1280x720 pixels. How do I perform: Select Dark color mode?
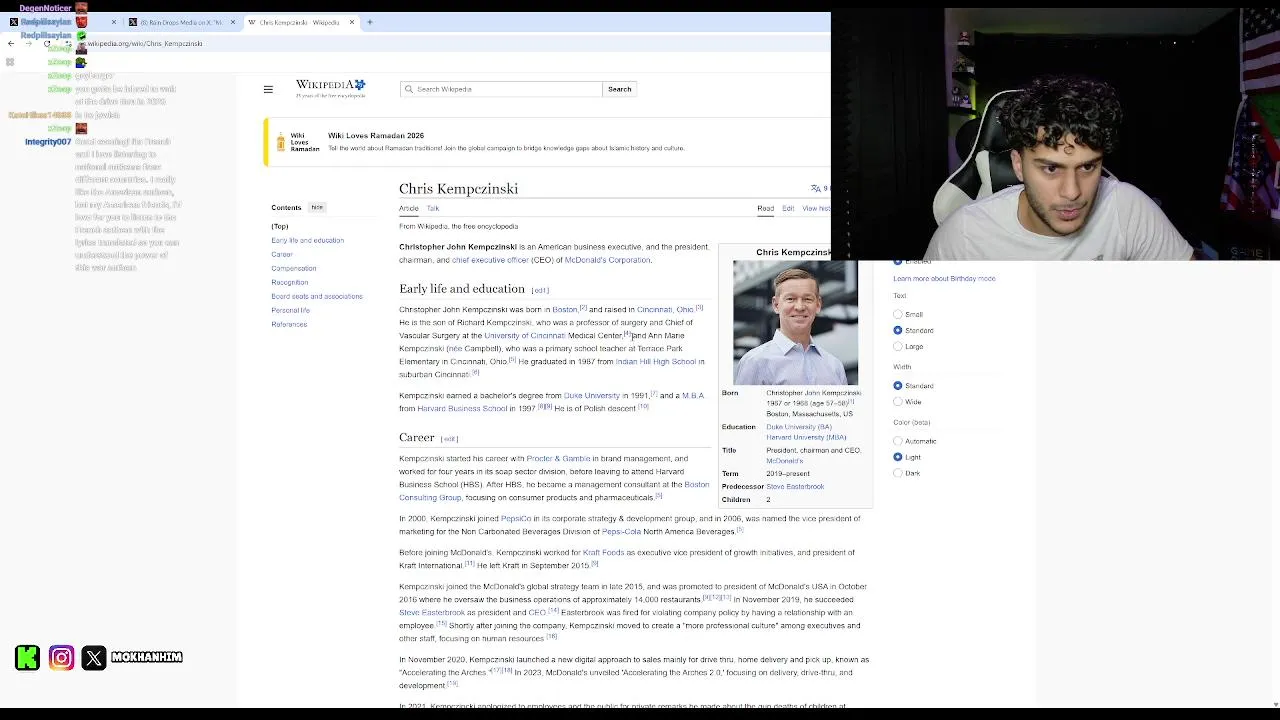tap(898, 473)
